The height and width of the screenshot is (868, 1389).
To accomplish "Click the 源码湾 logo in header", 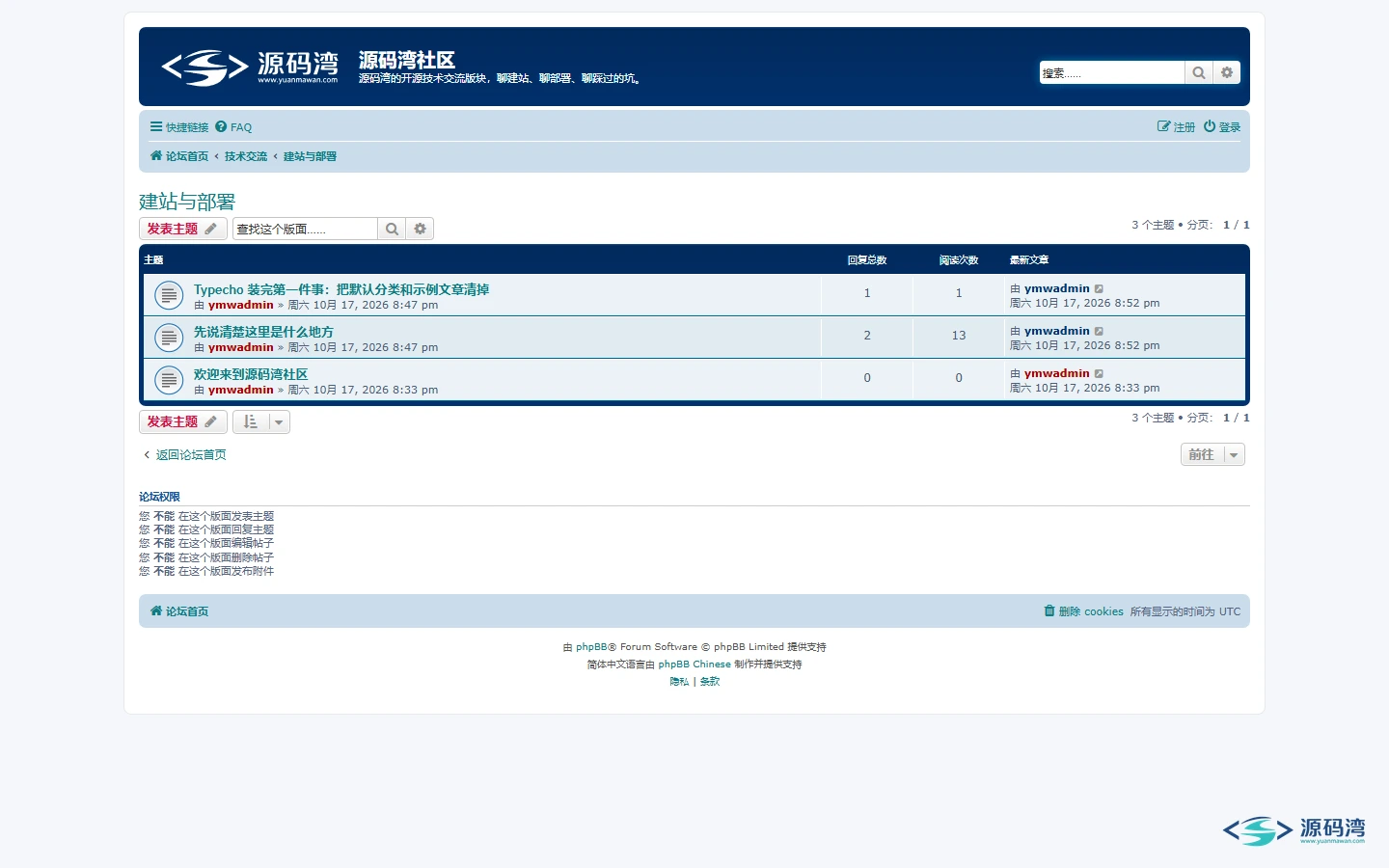I will coord(250,67).
